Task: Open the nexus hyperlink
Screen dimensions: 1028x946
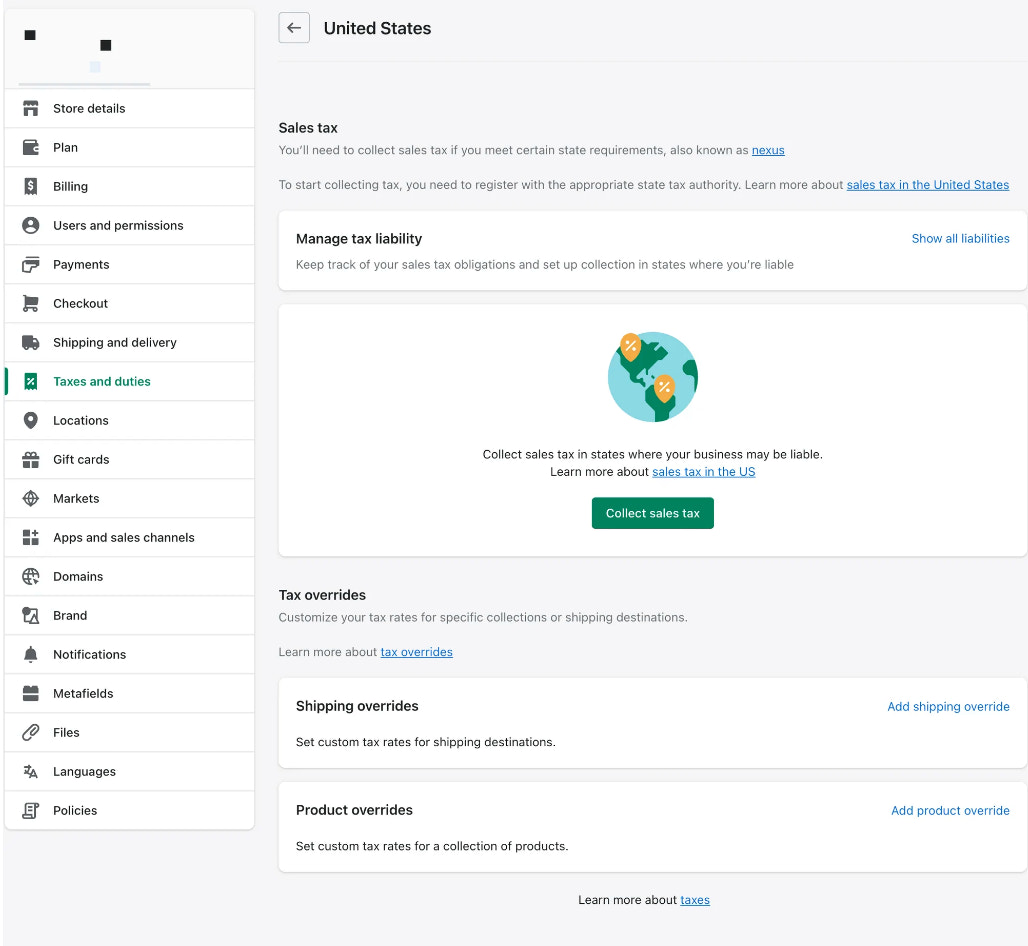Action: (768, 150)
